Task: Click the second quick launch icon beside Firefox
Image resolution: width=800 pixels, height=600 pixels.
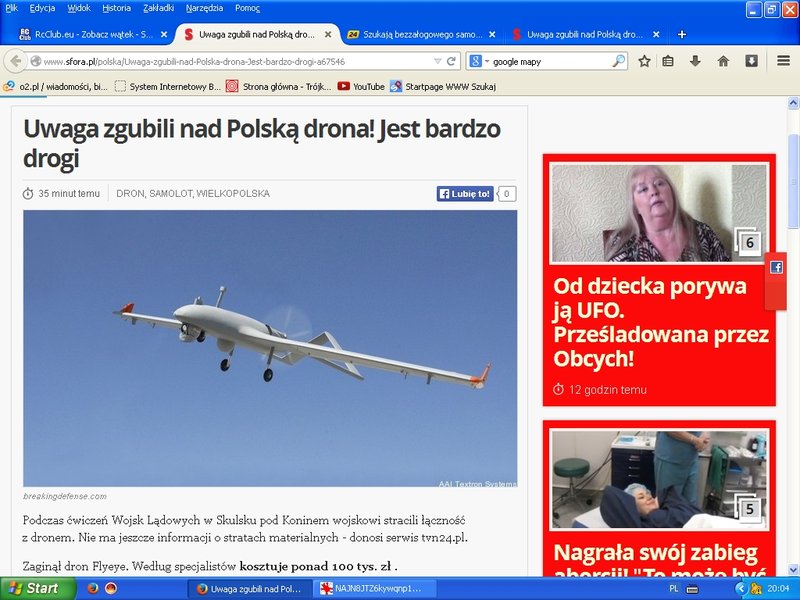Action: [111, 588]
